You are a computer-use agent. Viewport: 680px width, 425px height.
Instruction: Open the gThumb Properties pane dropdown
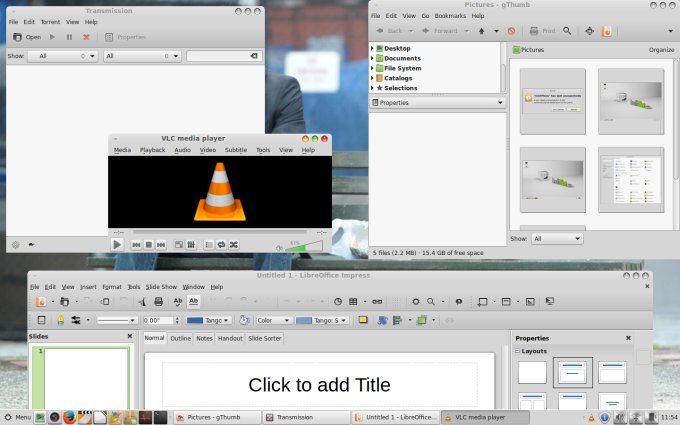click(437, 102)
